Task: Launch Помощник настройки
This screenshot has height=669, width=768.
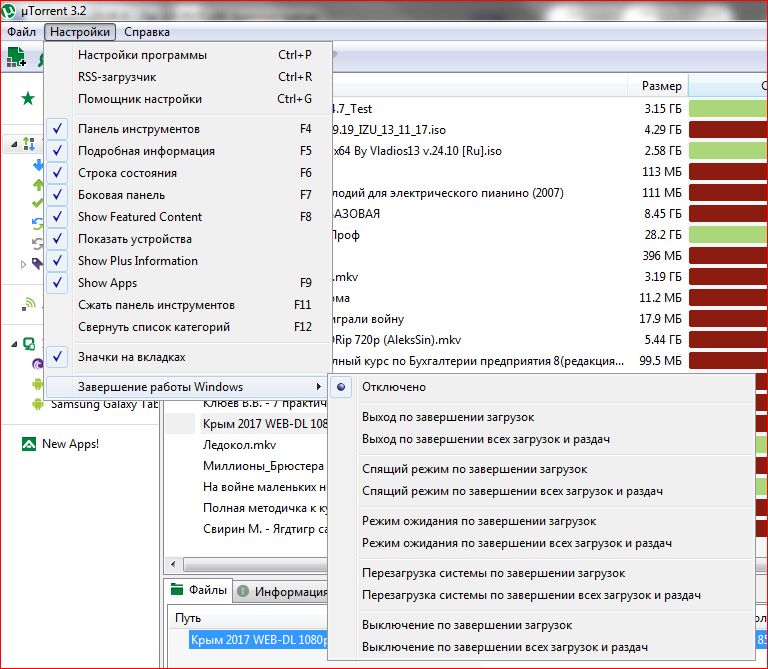Action: pos(188,99)
